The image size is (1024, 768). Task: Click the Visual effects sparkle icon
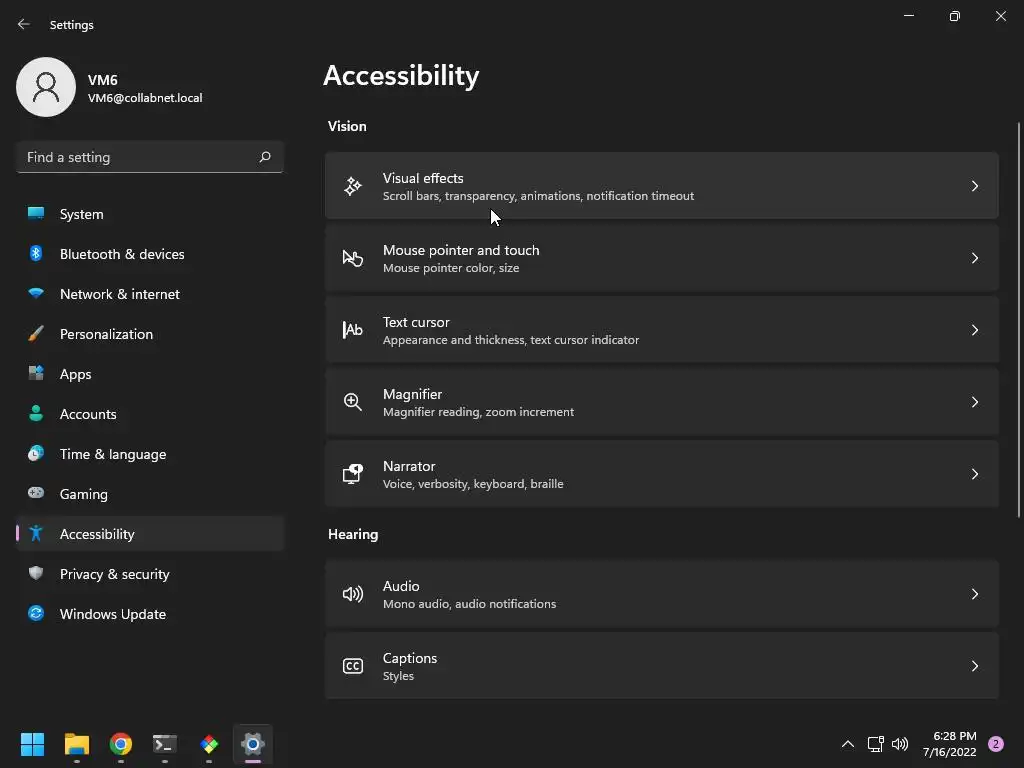[353, 186]
